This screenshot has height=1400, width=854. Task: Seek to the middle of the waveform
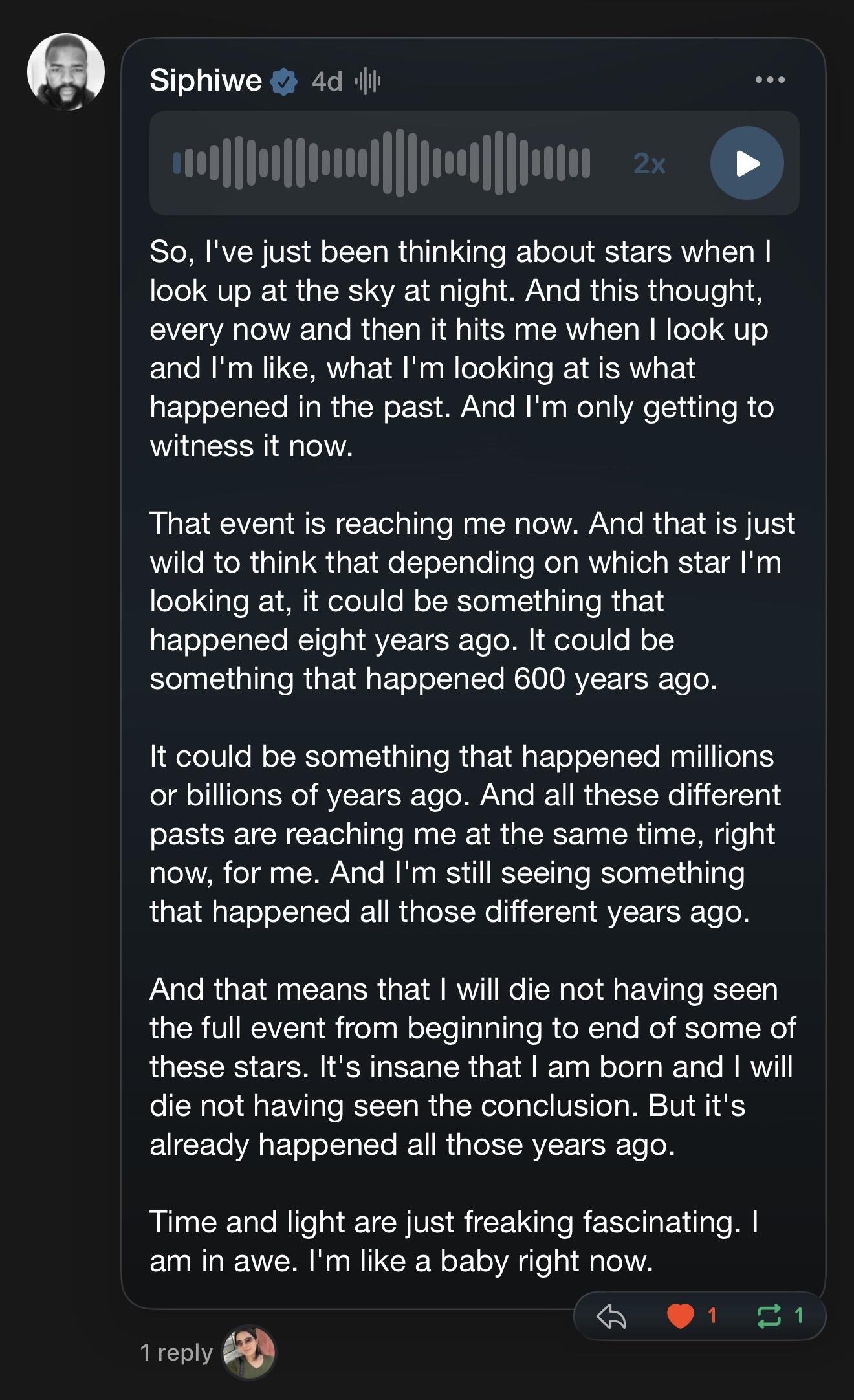[x=382, y=163]
